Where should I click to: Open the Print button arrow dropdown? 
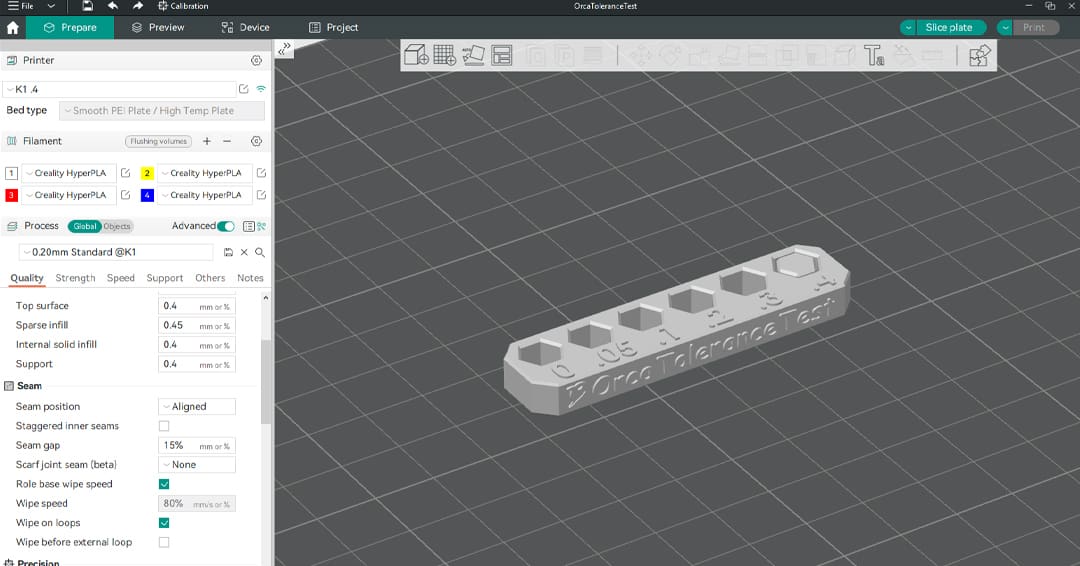(x=1005, y=28)
